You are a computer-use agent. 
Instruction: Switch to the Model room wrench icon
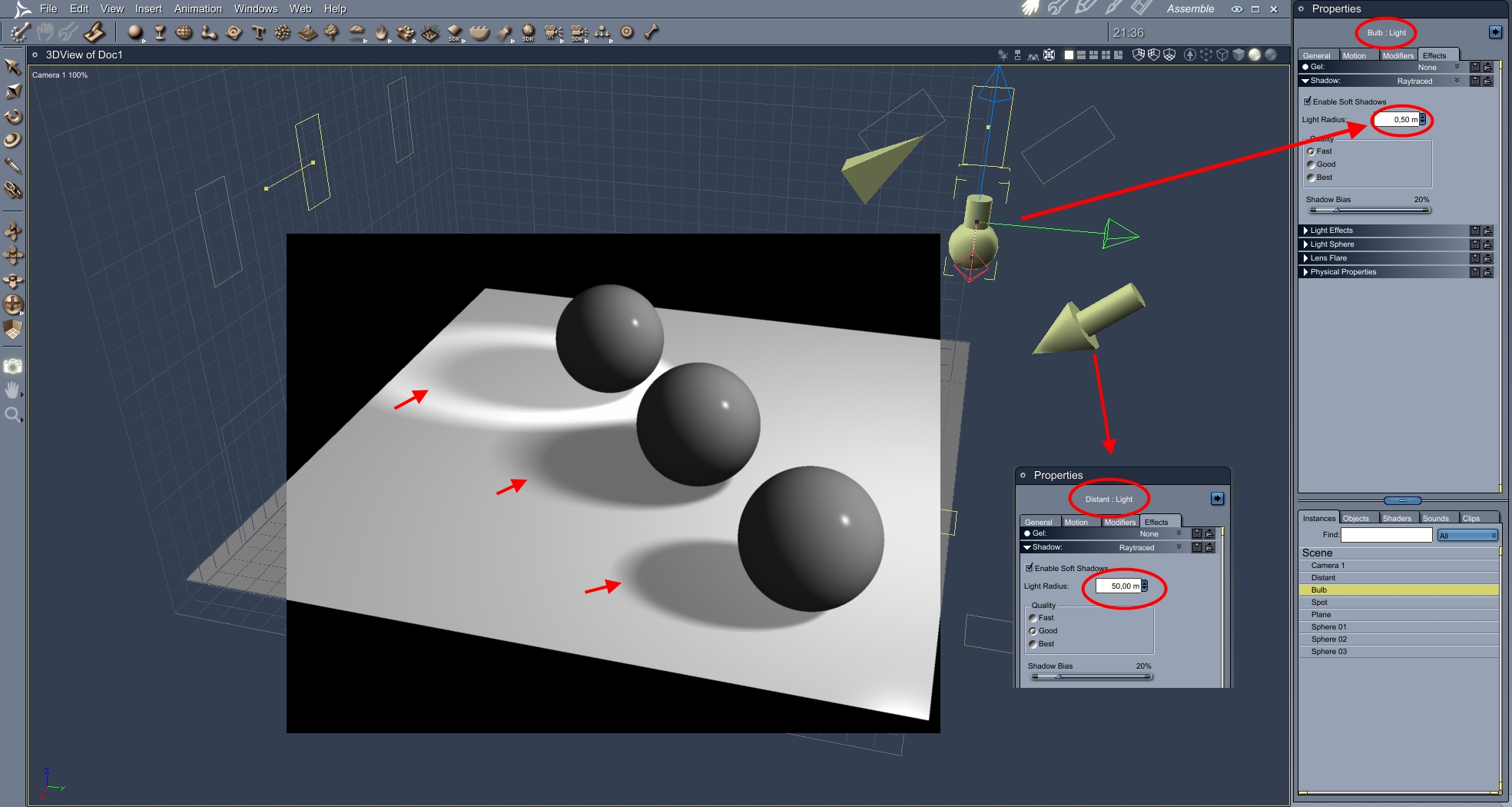pyautogui.click(x=1058, y=8)
